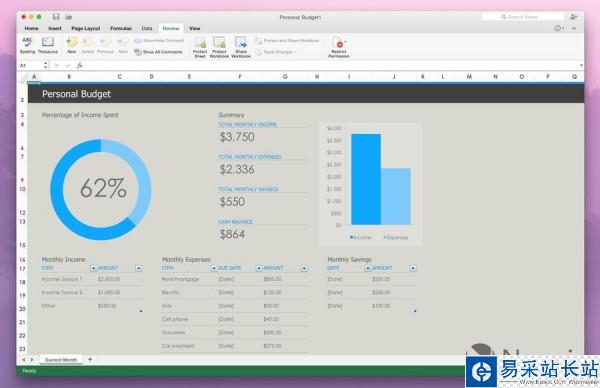Viewport: 600px width, 388px height.
Task: Click the previous sheet arrow
Action: pos(23,360)
